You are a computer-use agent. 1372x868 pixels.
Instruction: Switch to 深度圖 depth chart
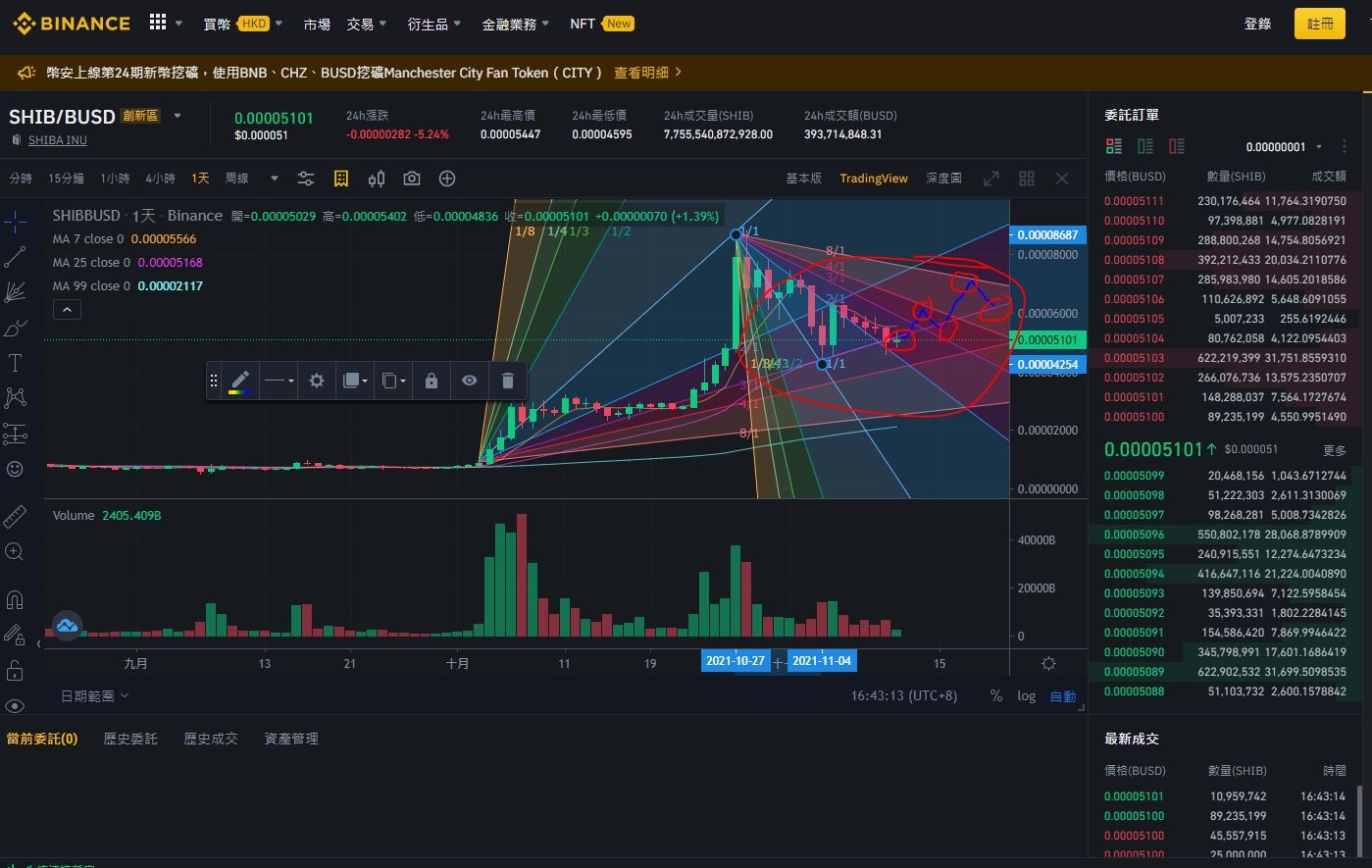click(943, 179)
